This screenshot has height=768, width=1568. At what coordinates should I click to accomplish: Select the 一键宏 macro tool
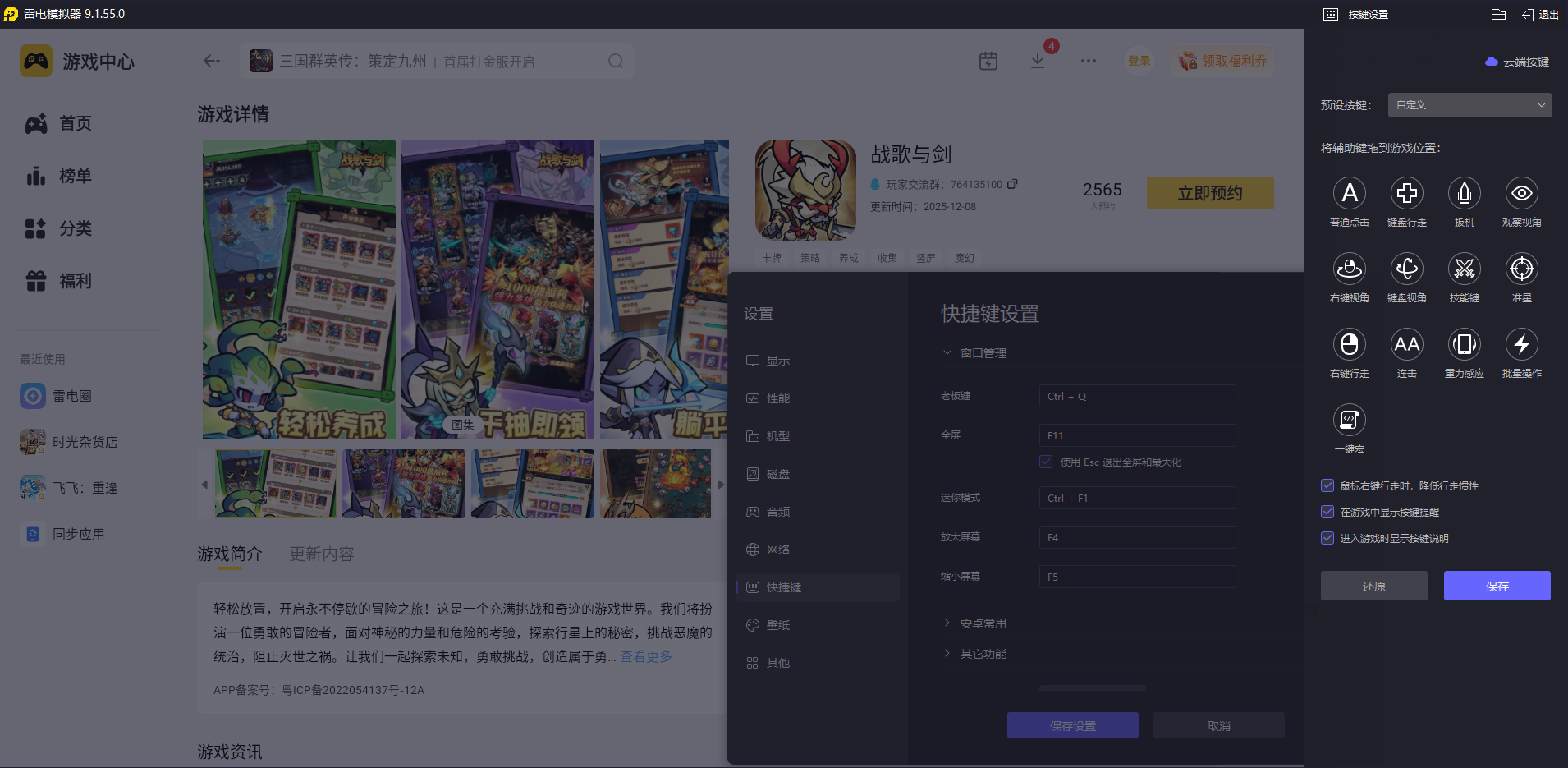[x=1349, y=421]
